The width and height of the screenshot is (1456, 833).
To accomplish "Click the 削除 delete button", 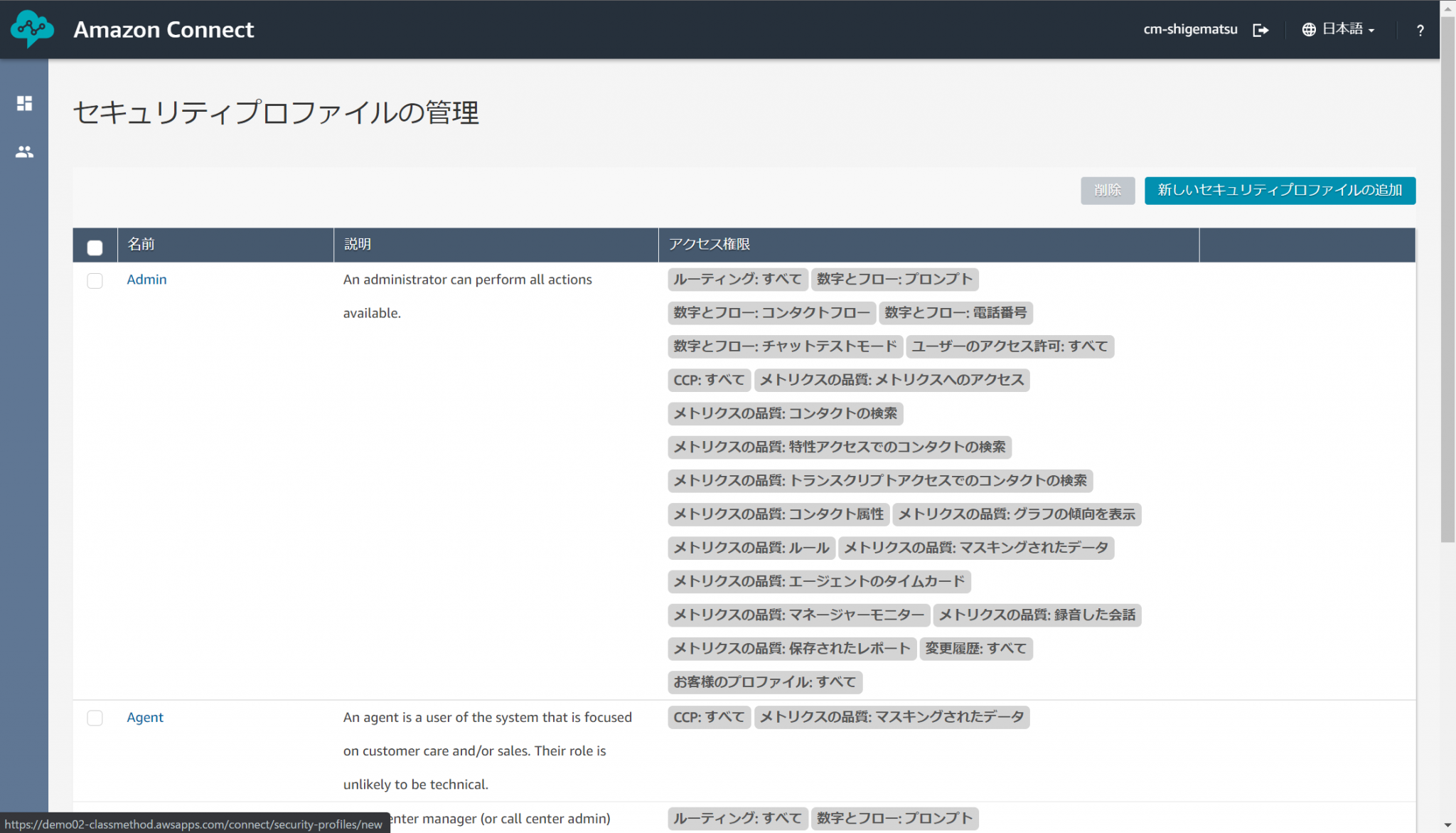I will pyautogui.click(x=1107, y=190).
